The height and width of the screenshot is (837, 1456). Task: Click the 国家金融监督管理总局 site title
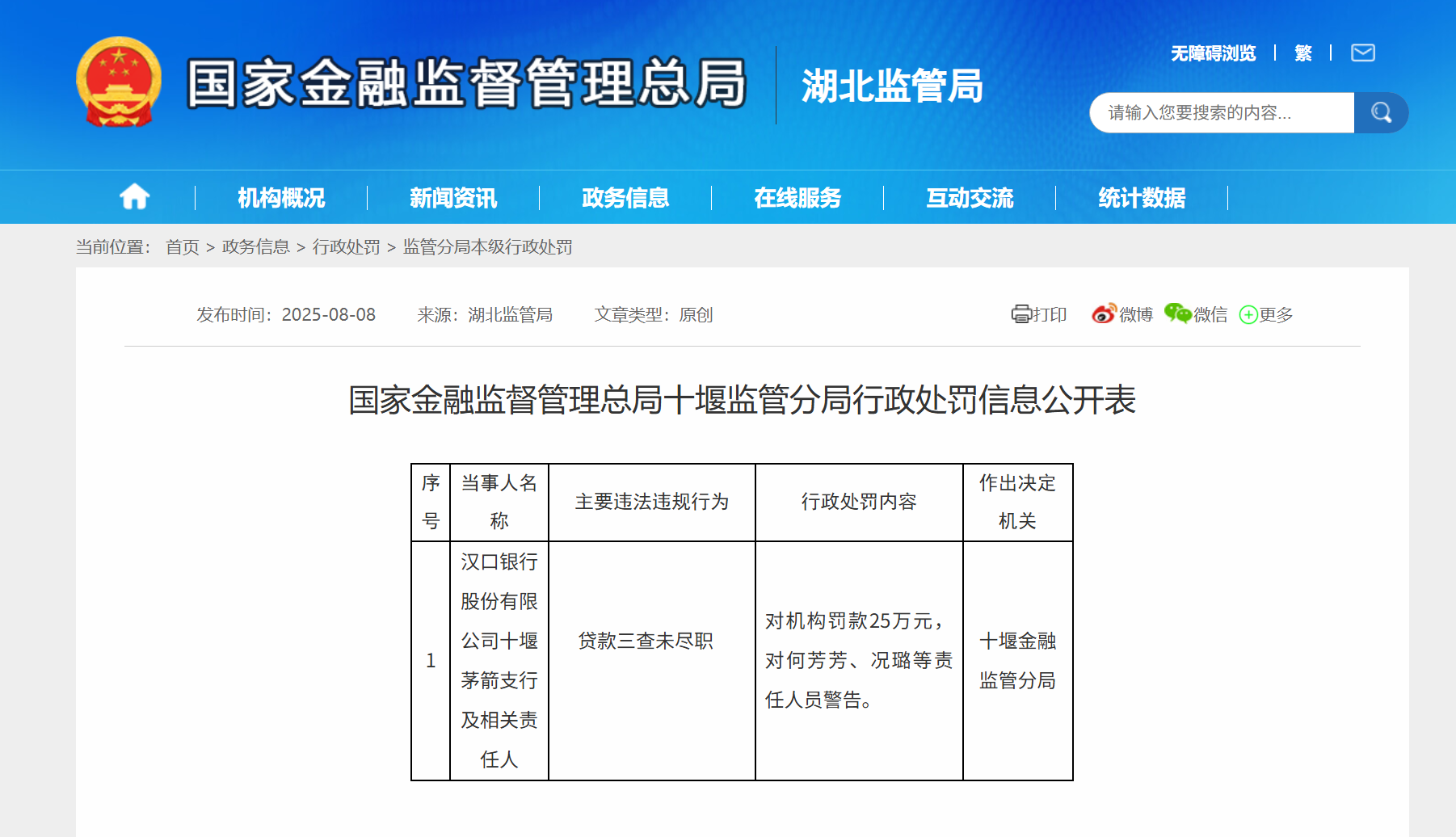(466, 82)
